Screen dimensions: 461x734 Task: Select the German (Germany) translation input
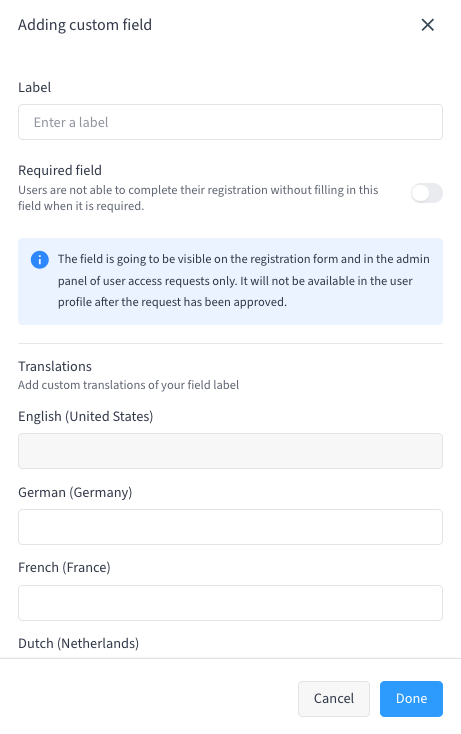point(230,527)
